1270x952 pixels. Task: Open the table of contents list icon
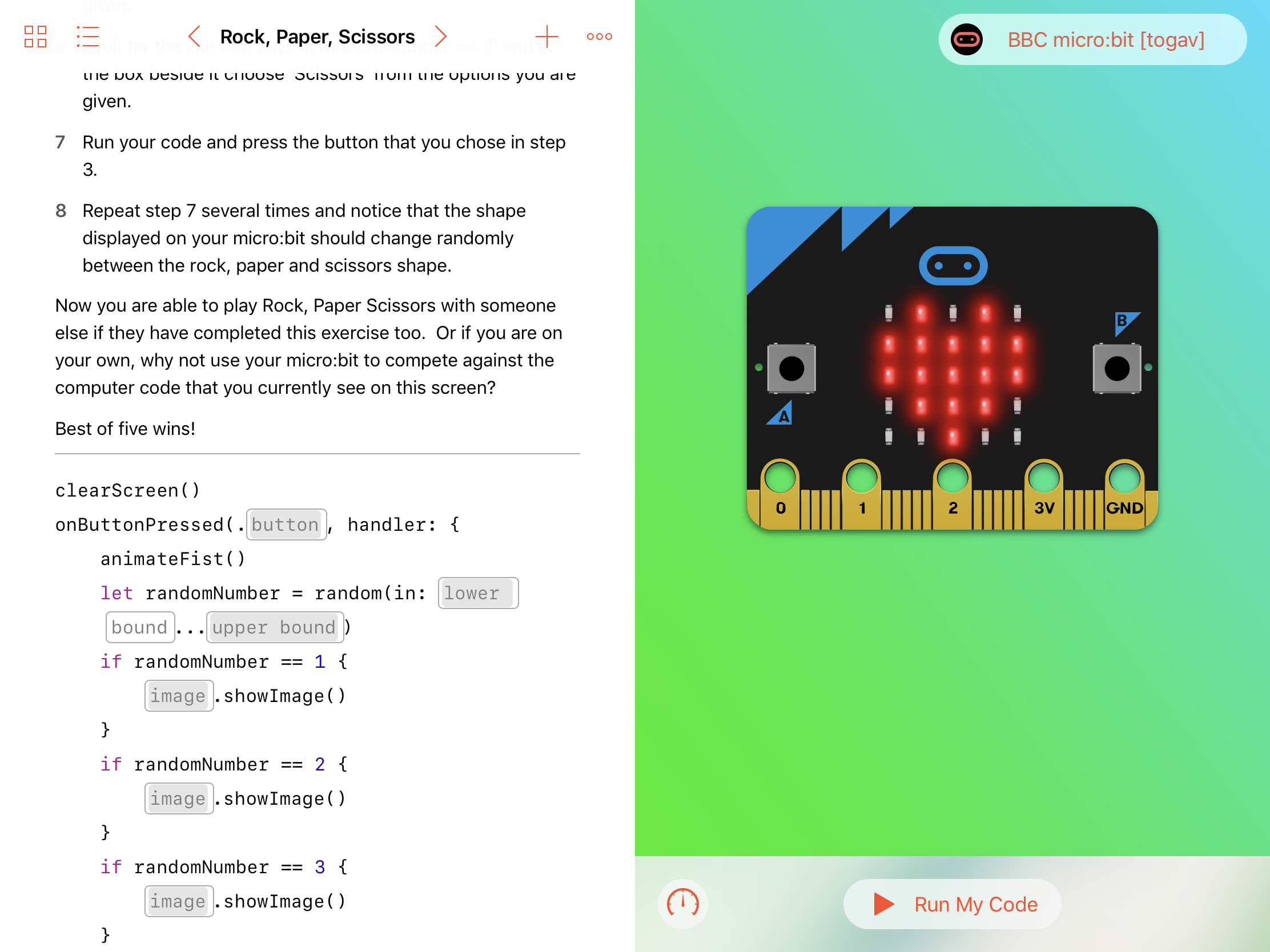(88, 37)
